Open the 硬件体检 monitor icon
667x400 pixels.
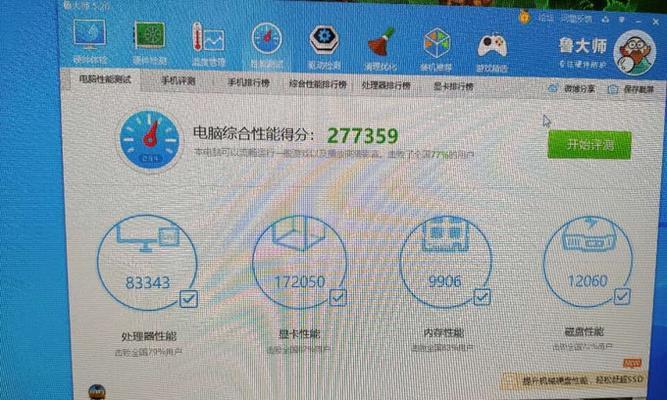point(89,34)
